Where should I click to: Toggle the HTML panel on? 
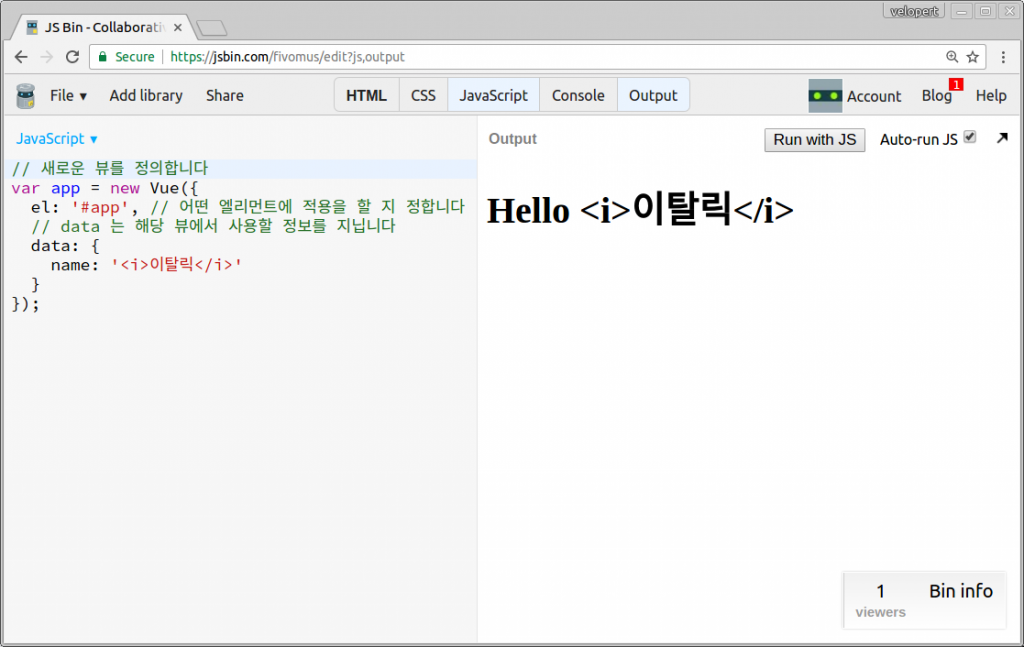(x=366, y=95)
